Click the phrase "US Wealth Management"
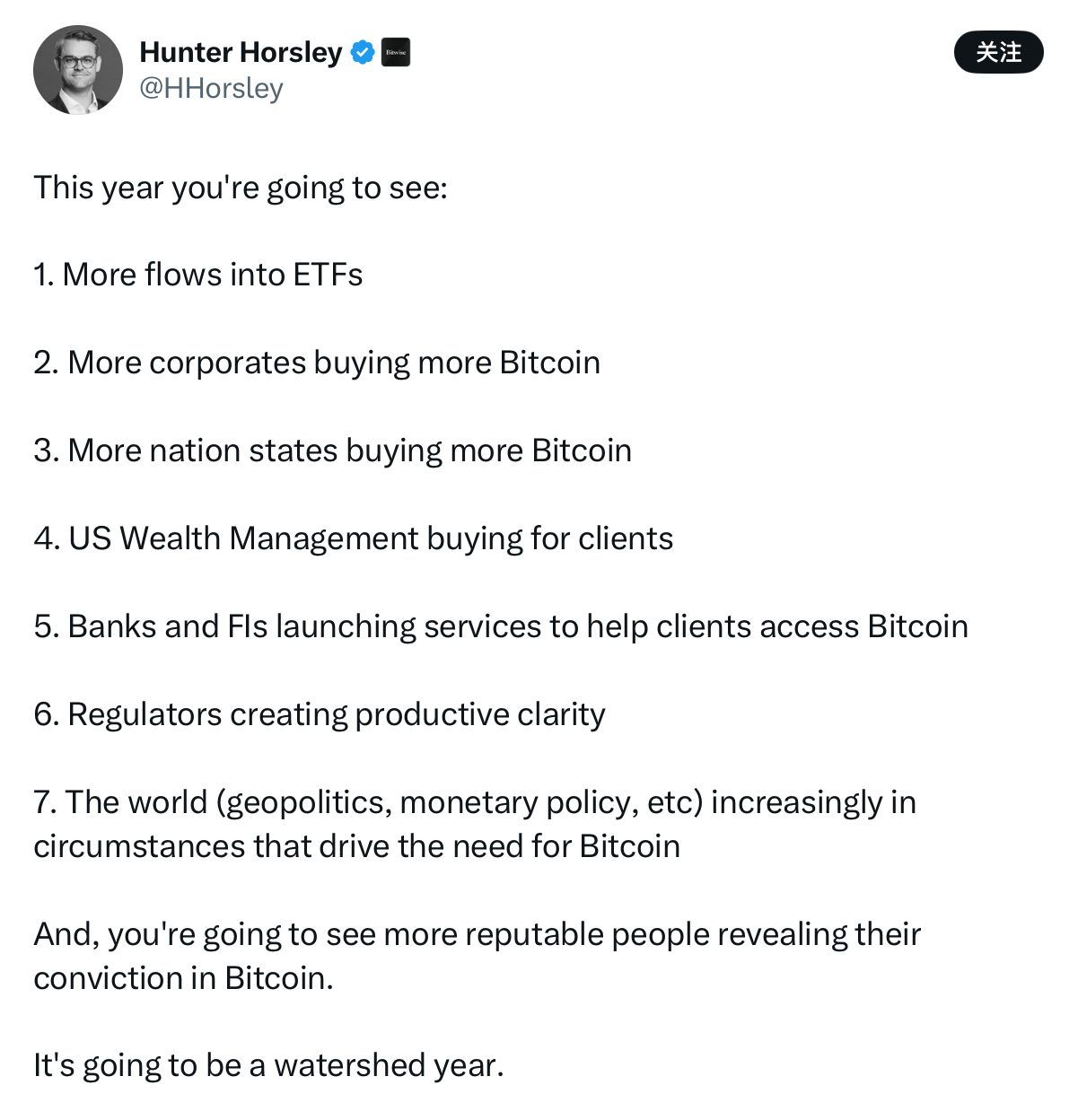 pos(243,538)
